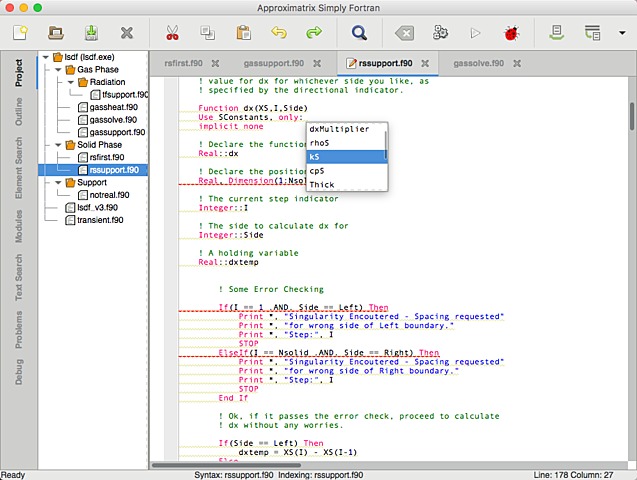Copy selection with the copy icon
Image resolution: width=637 pixels, height=480 pixels.
(x=208, y=32)
